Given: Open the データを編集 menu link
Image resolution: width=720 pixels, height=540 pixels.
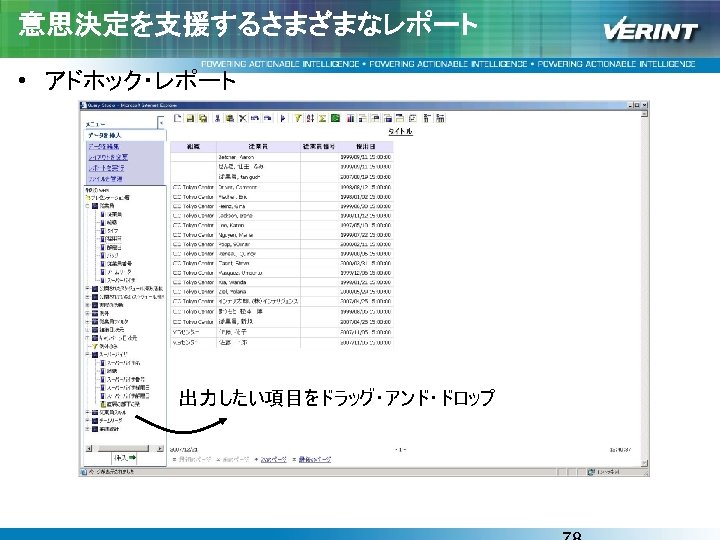Looking at the screenshot, I should [104, 146].
